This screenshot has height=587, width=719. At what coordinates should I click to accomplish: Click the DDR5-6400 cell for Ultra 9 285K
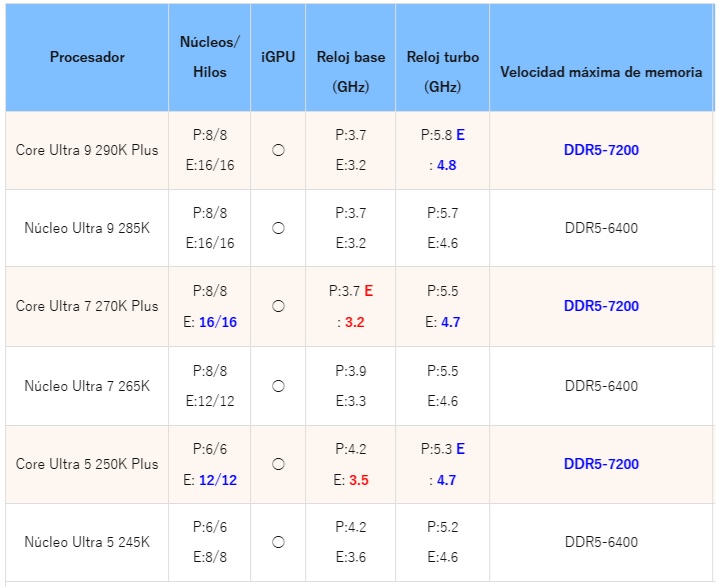point(601,228)
